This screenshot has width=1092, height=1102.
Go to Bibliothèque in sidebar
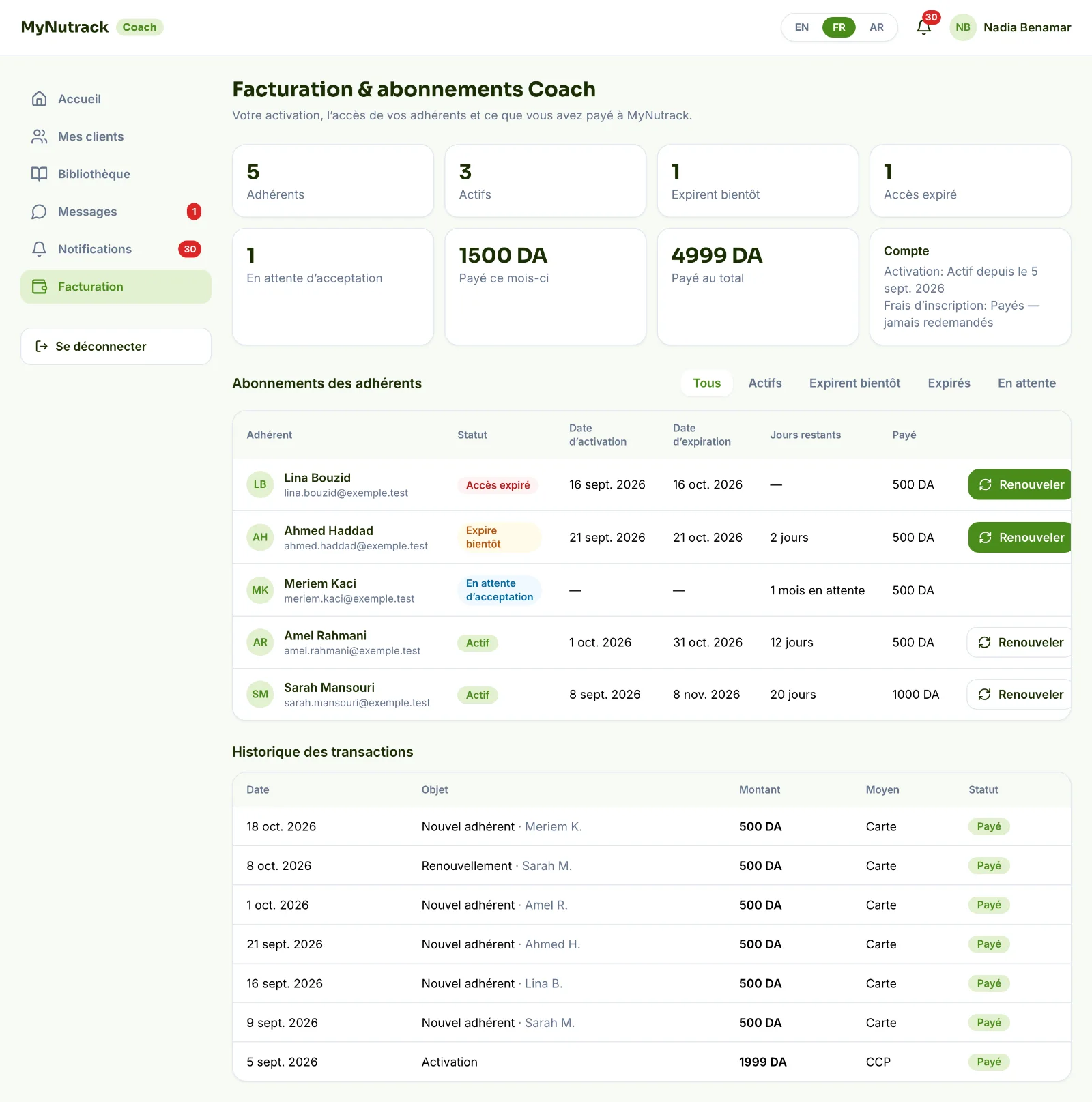[x=116, y=174]
